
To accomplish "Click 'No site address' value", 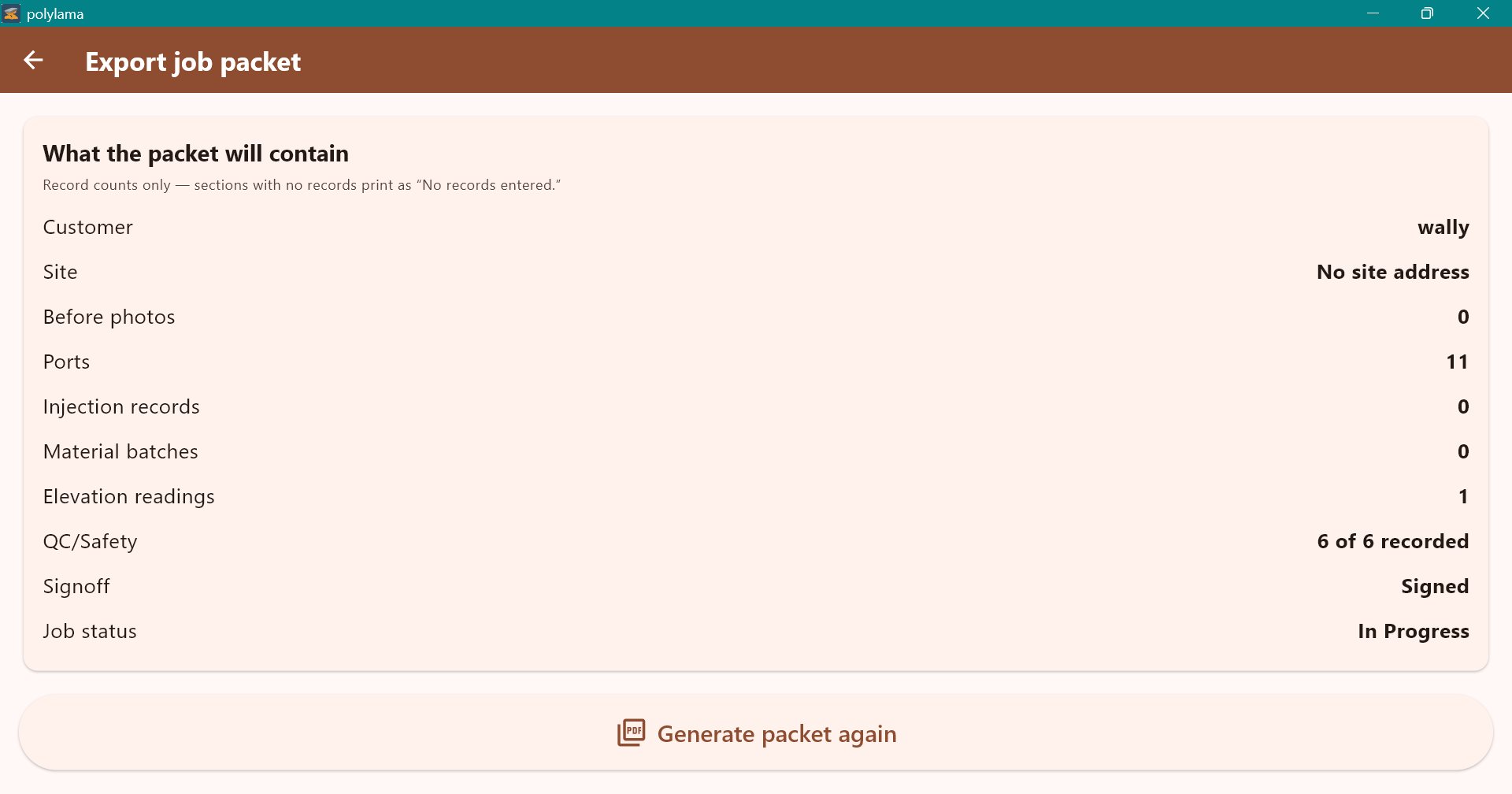I will tap(1392, 272).
